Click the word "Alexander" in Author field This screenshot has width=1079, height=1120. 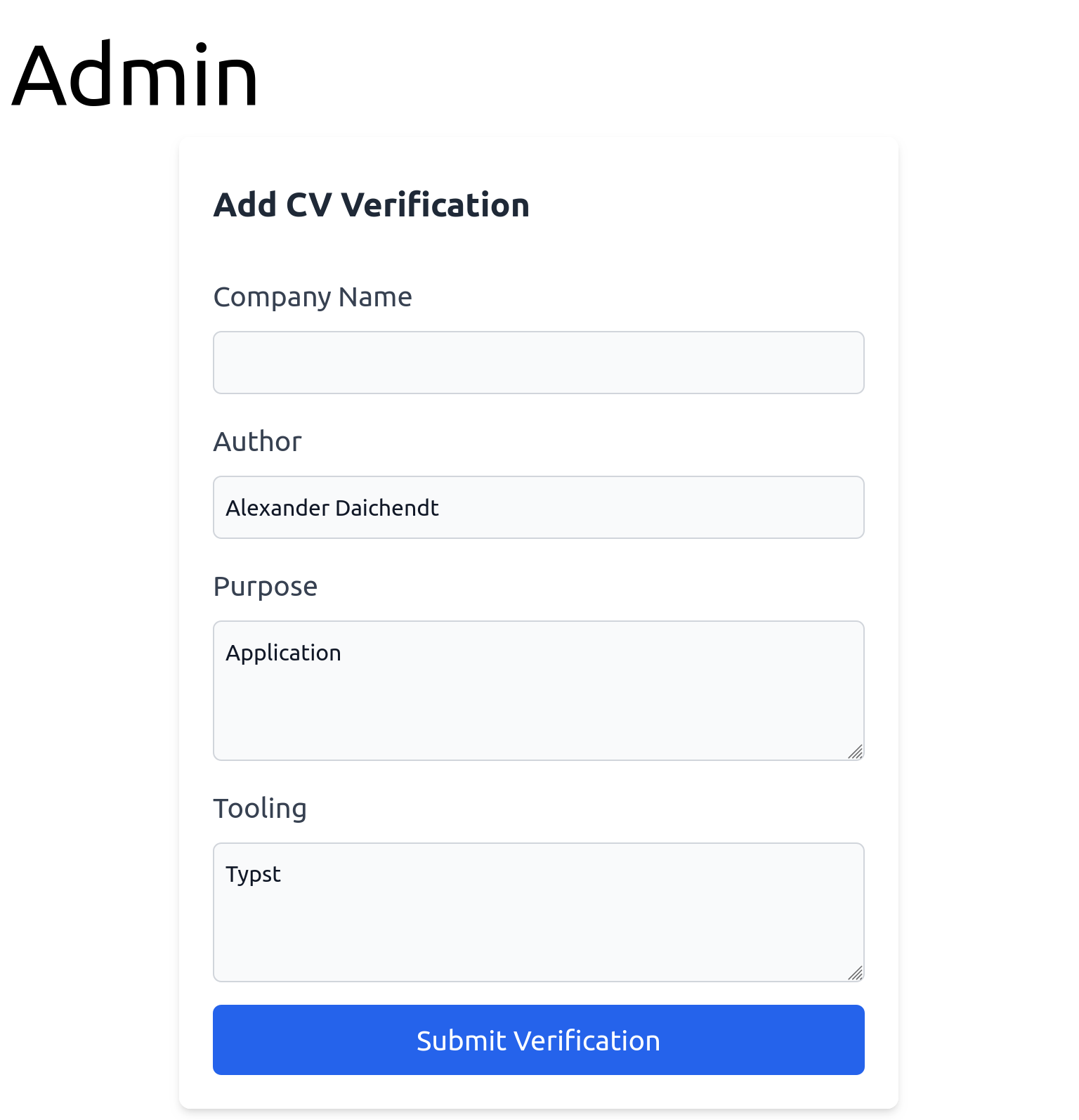coord(277,508)
